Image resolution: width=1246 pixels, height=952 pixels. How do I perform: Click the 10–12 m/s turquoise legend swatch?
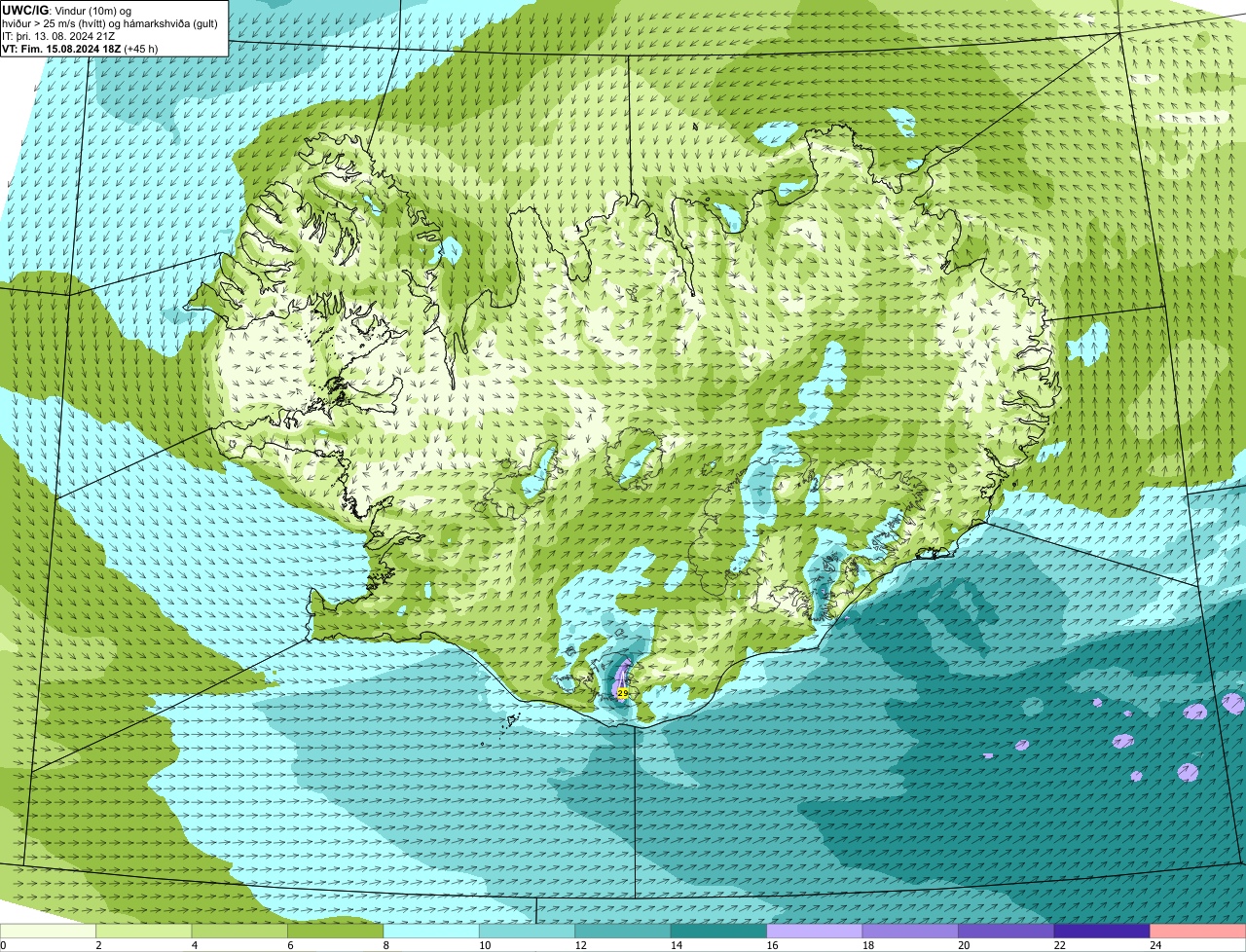[x=529, y=931]
